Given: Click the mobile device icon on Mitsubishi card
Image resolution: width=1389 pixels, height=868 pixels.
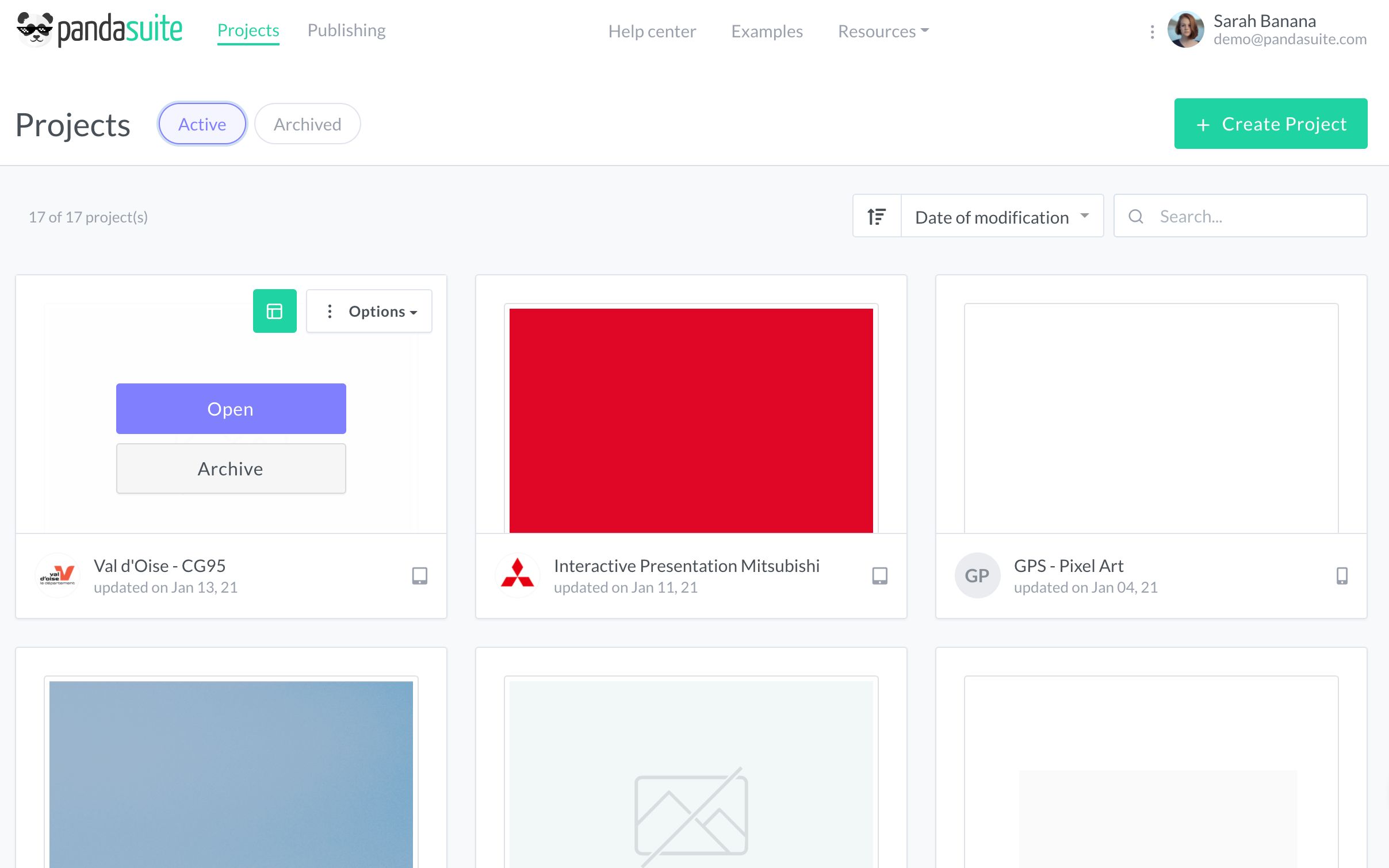Looking at the screenshot, I should (880, 575).
